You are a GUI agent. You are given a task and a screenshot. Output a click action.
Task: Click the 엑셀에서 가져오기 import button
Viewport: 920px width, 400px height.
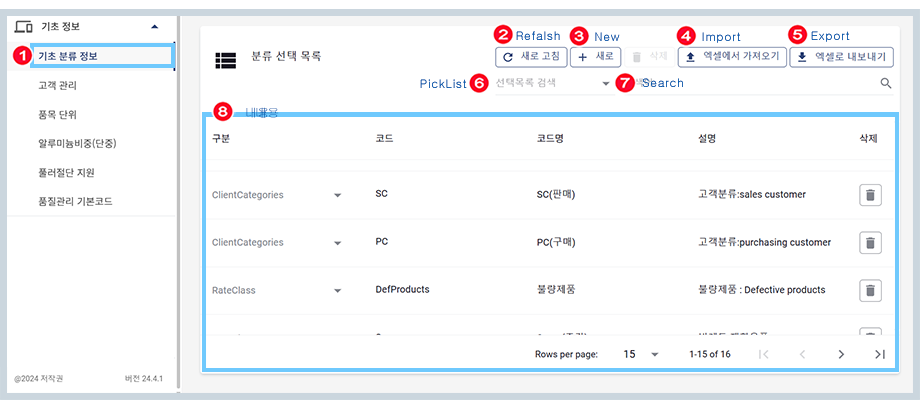click(732, 57)
